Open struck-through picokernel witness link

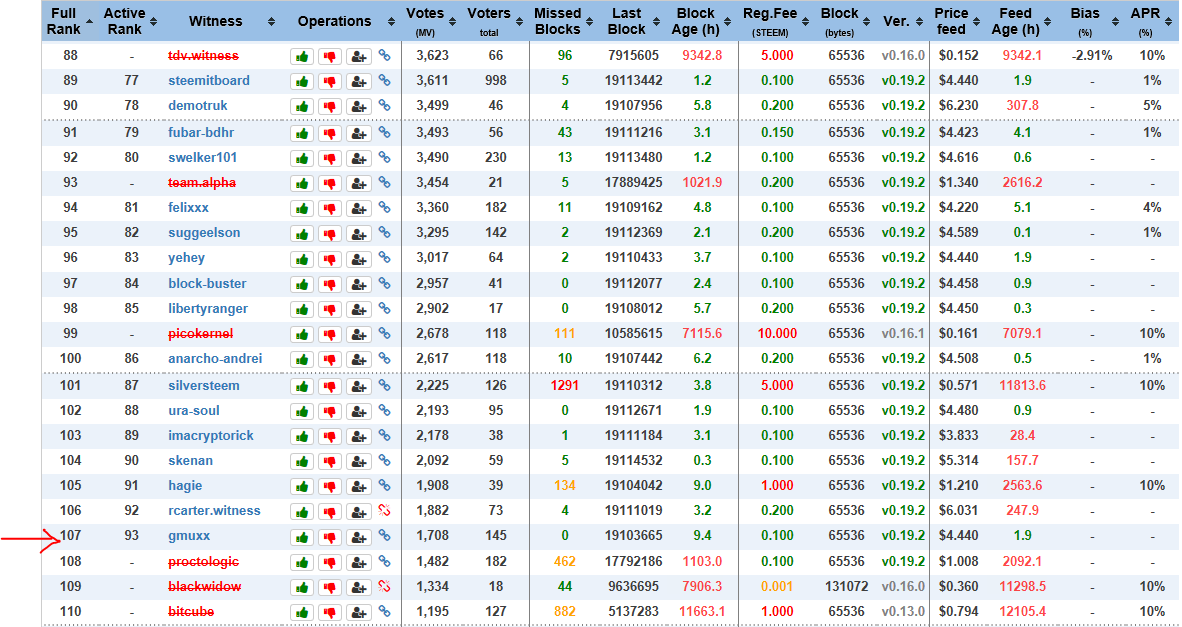click(200, 334)
